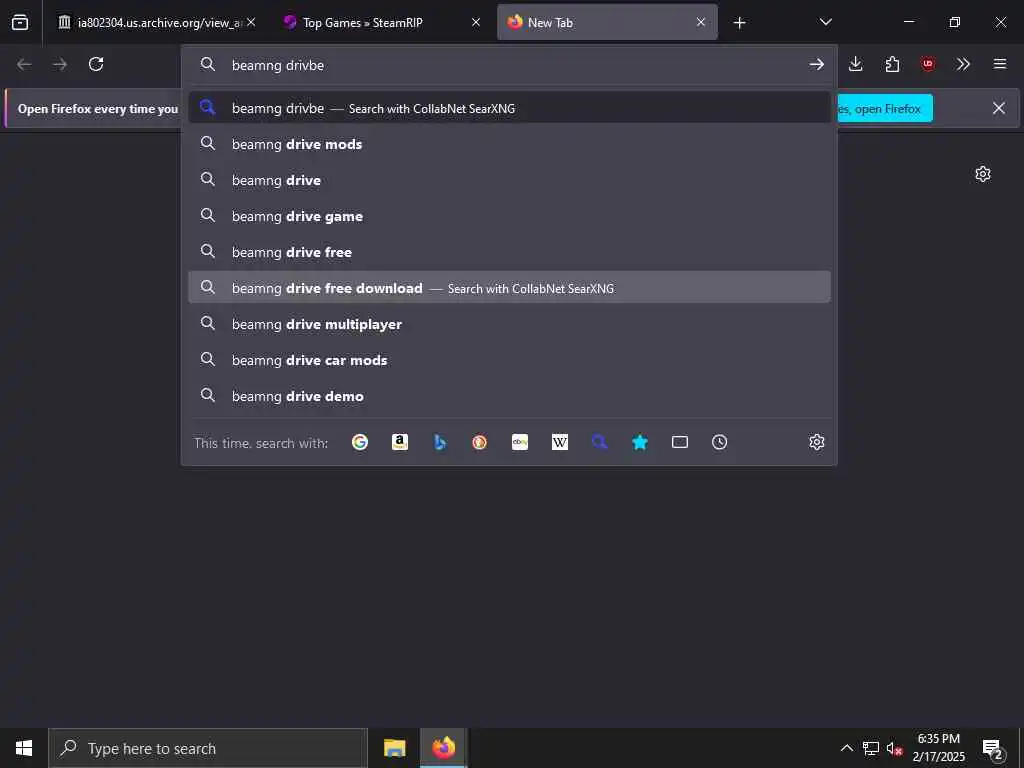This screenshot has width=1024, height=768.
Task: Open Windows Start menu
Action: (x=24, y=748)
